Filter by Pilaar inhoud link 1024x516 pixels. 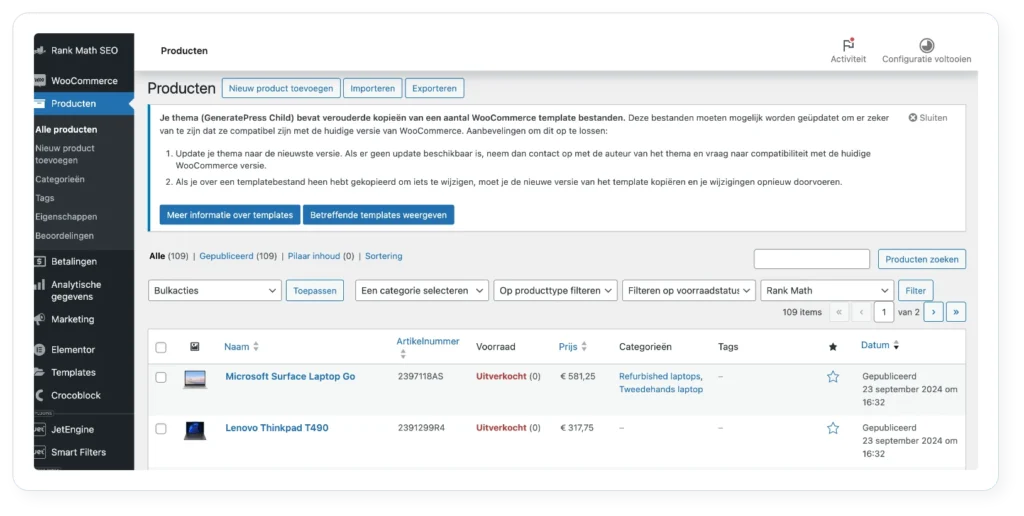313,256
